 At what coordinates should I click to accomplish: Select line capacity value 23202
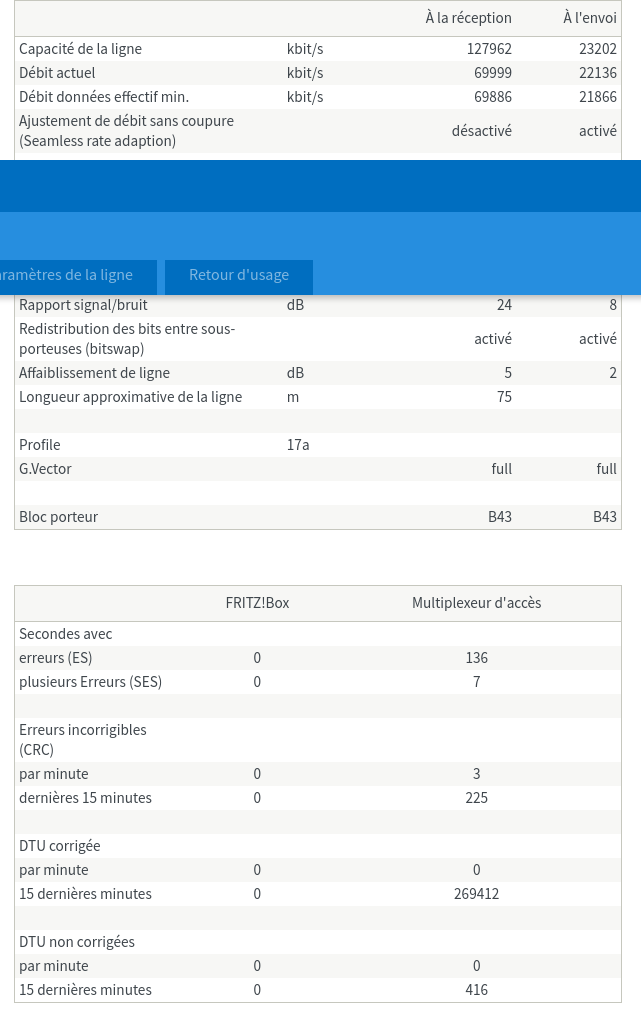(598, 49)
